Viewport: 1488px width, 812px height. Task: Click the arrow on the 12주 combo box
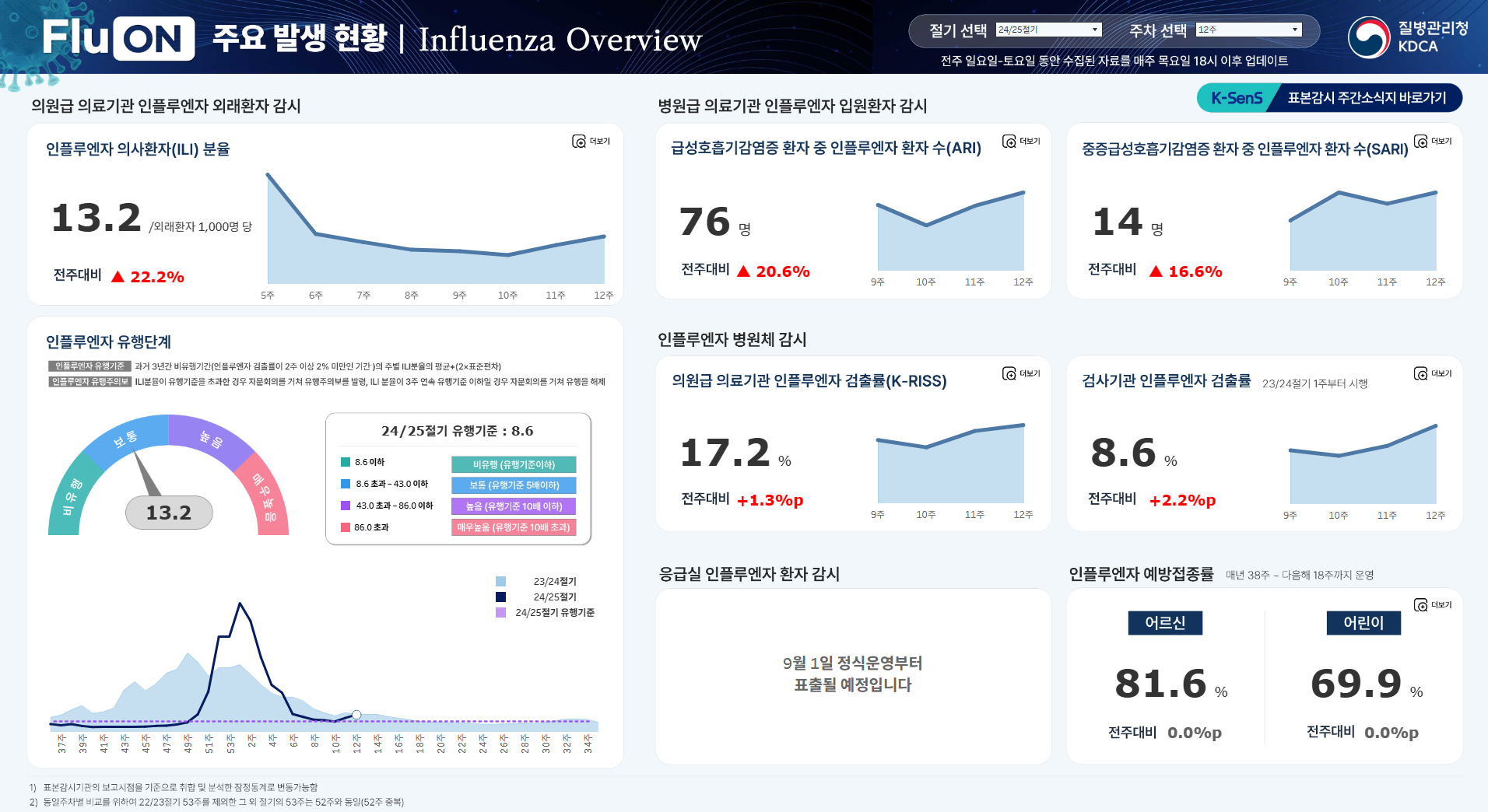(1294, 30)
